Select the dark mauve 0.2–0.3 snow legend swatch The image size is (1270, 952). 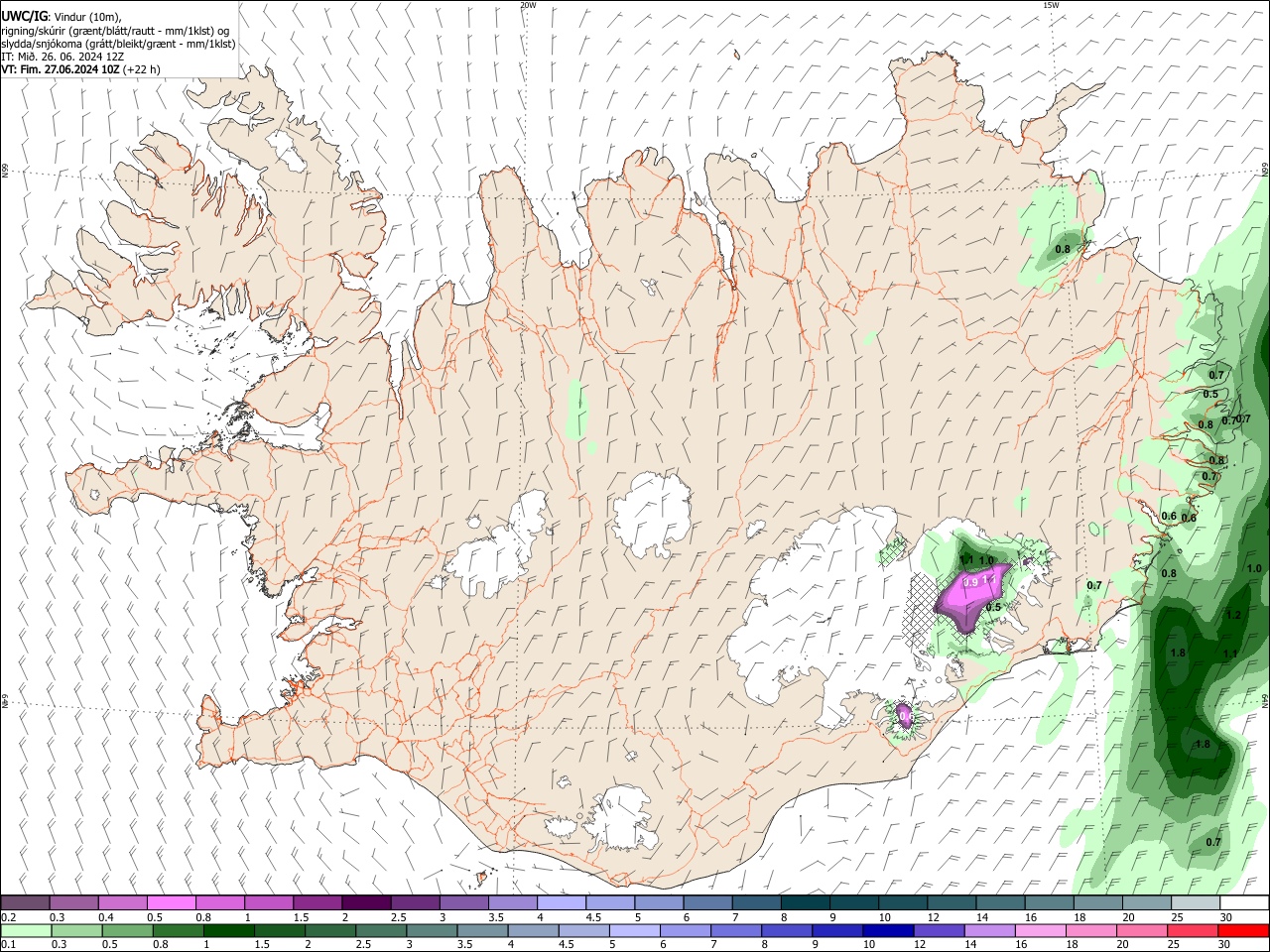25,902
